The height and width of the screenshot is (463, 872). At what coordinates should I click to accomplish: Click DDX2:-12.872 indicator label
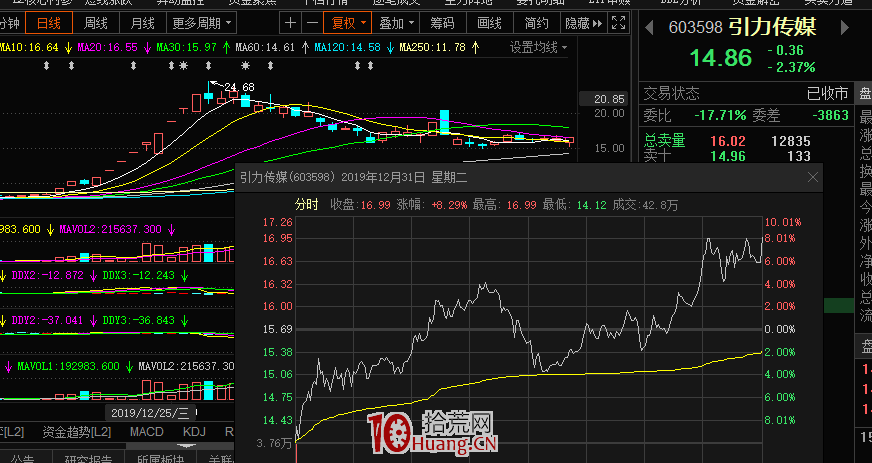pos(47,275)
